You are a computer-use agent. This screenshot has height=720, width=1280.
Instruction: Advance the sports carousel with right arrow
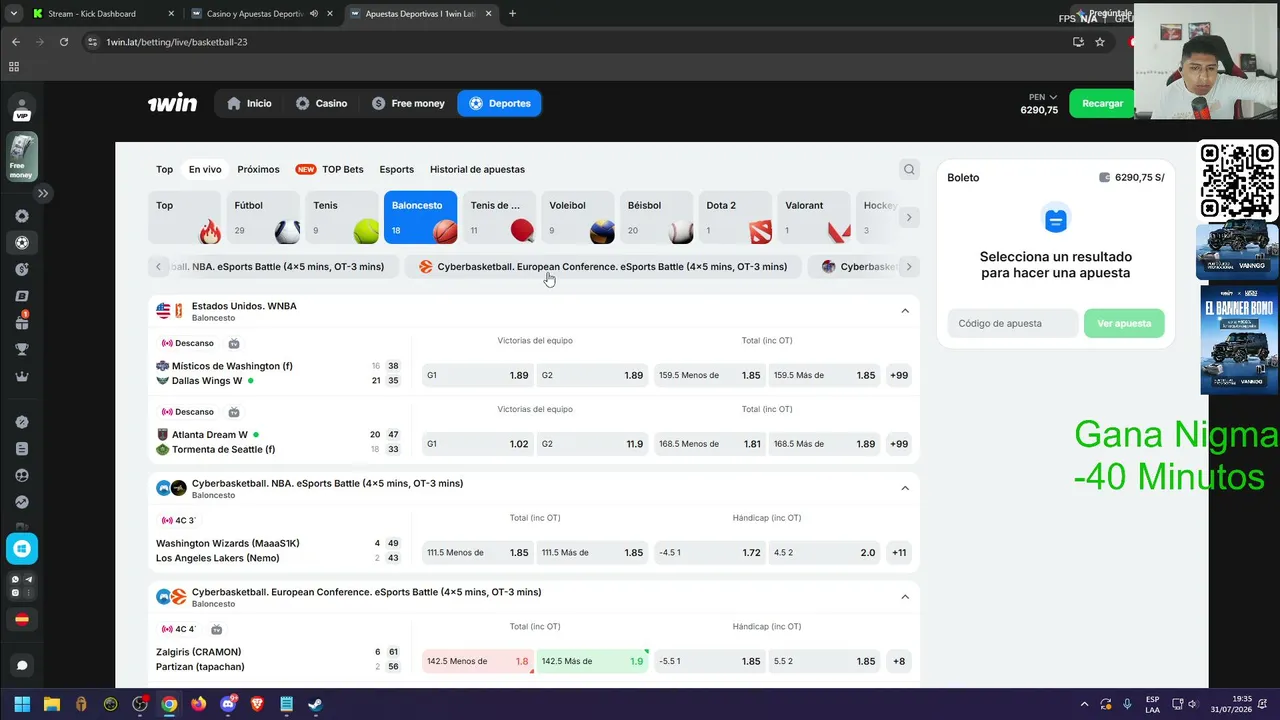click(909, 217)
